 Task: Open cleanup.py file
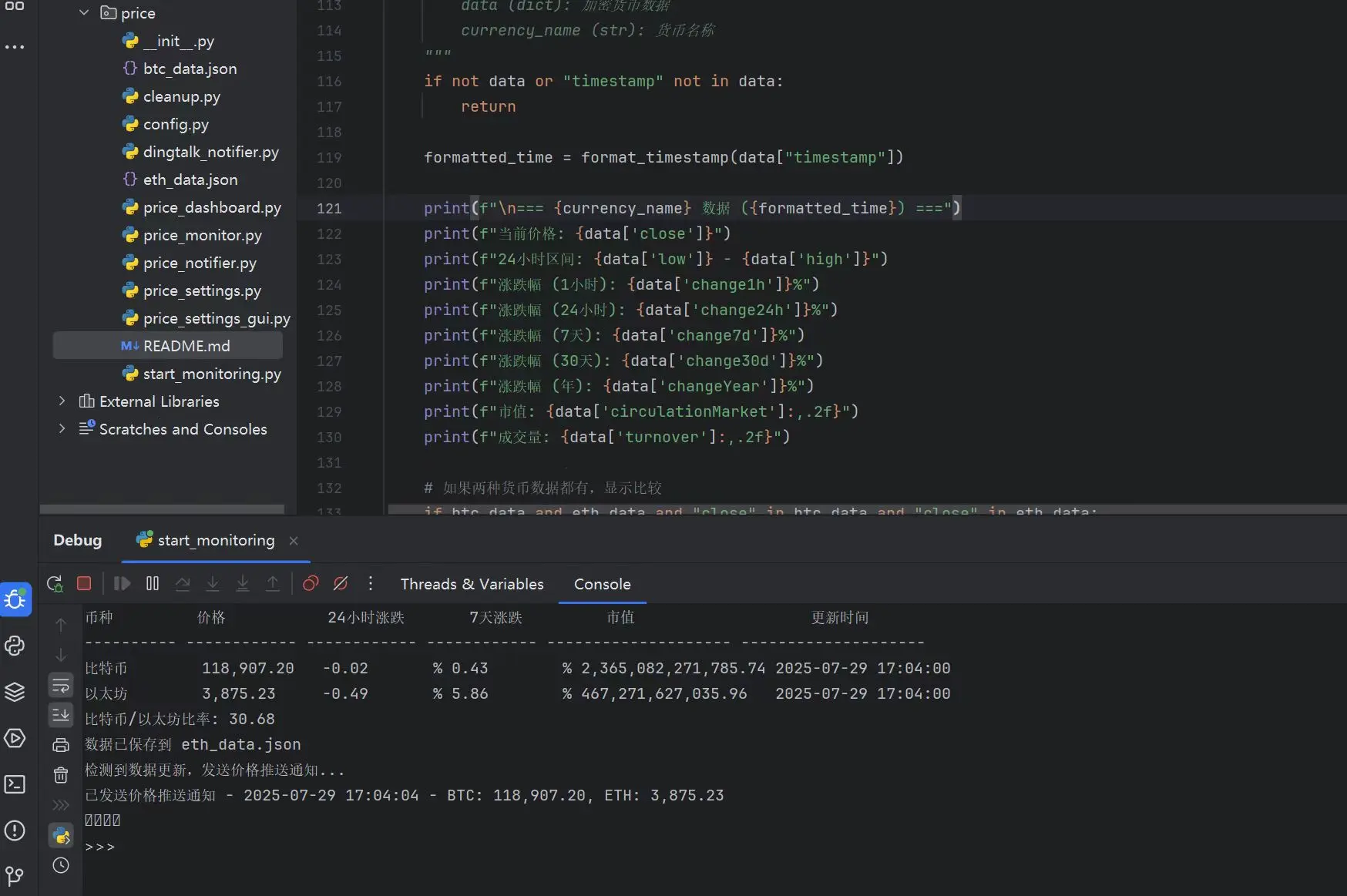[171, 96]
